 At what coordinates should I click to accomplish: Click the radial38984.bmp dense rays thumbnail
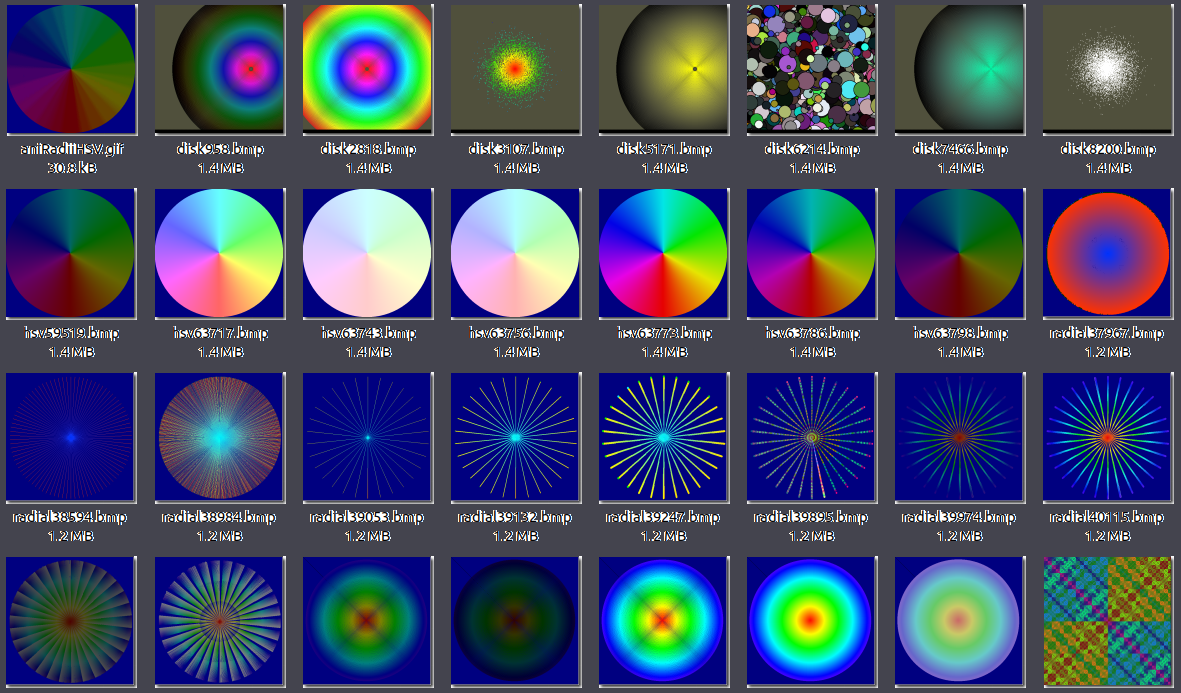218,437
